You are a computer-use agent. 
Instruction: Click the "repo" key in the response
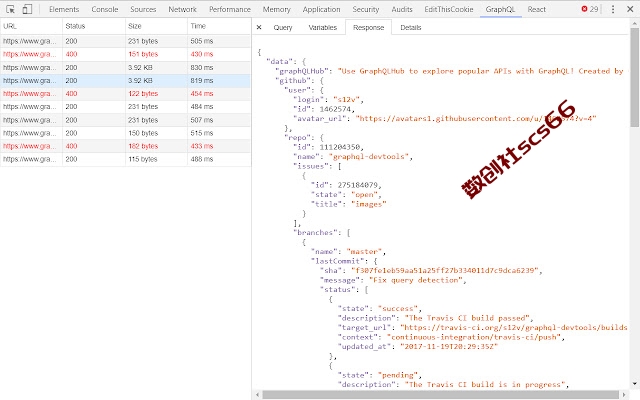click(297, 138)
